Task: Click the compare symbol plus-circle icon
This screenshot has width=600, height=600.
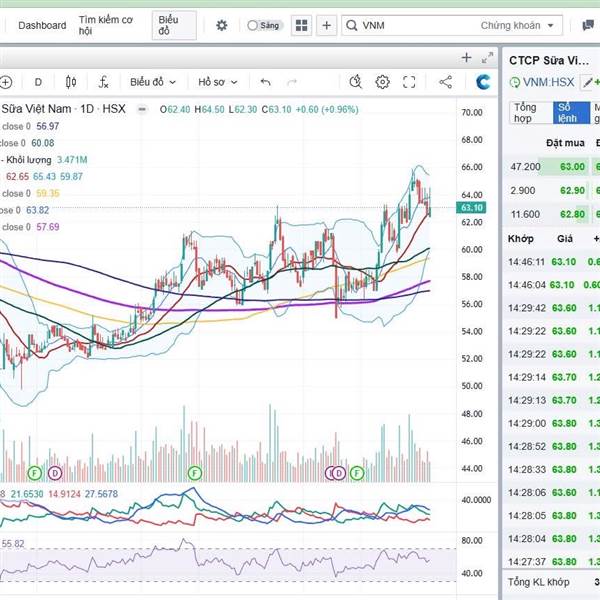Action: tap(6, 82)
